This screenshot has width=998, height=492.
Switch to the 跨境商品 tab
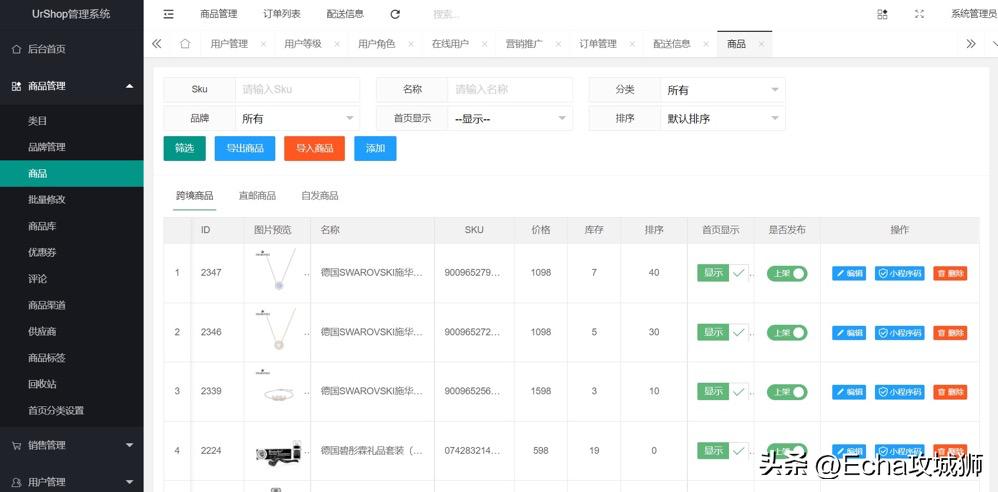click(x=195, y=195)
